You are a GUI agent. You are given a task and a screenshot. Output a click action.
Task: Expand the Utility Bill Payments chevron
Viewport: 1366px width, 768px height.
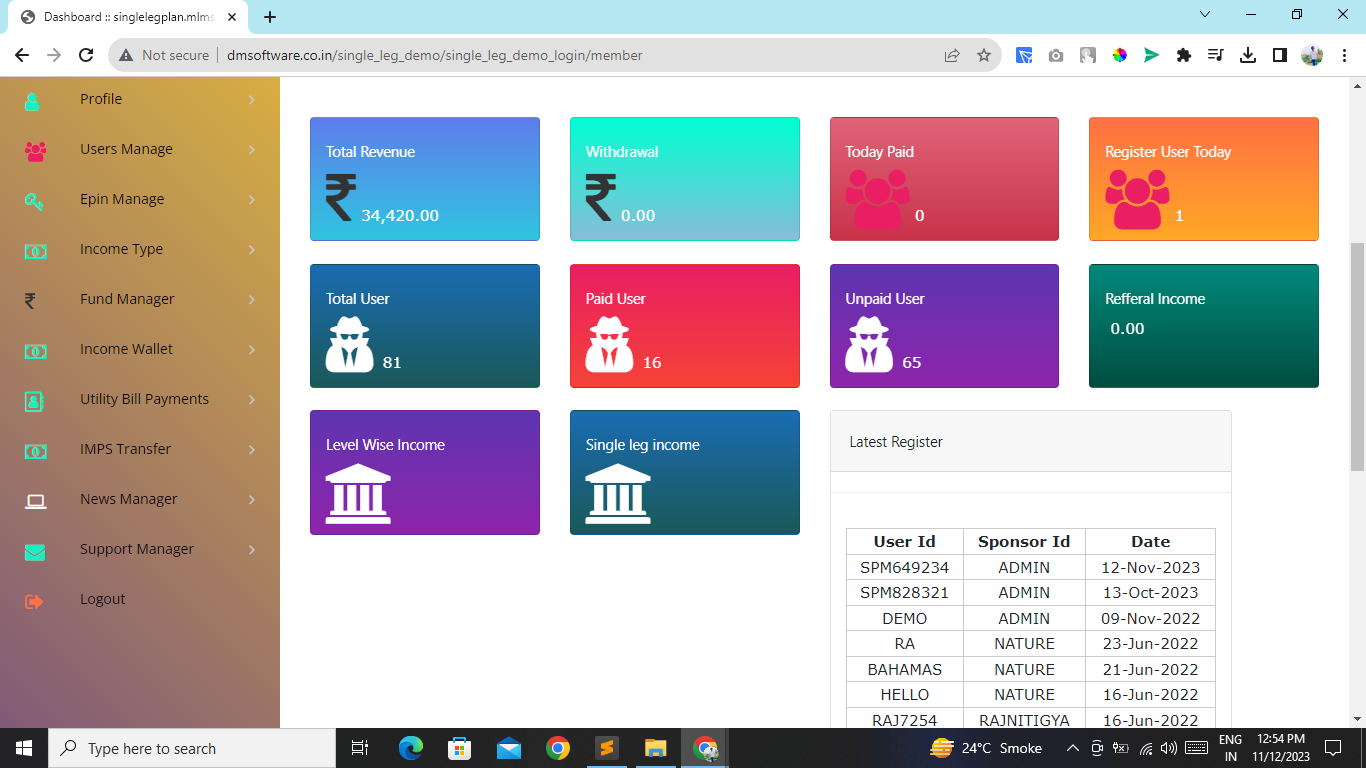[251, 400]
